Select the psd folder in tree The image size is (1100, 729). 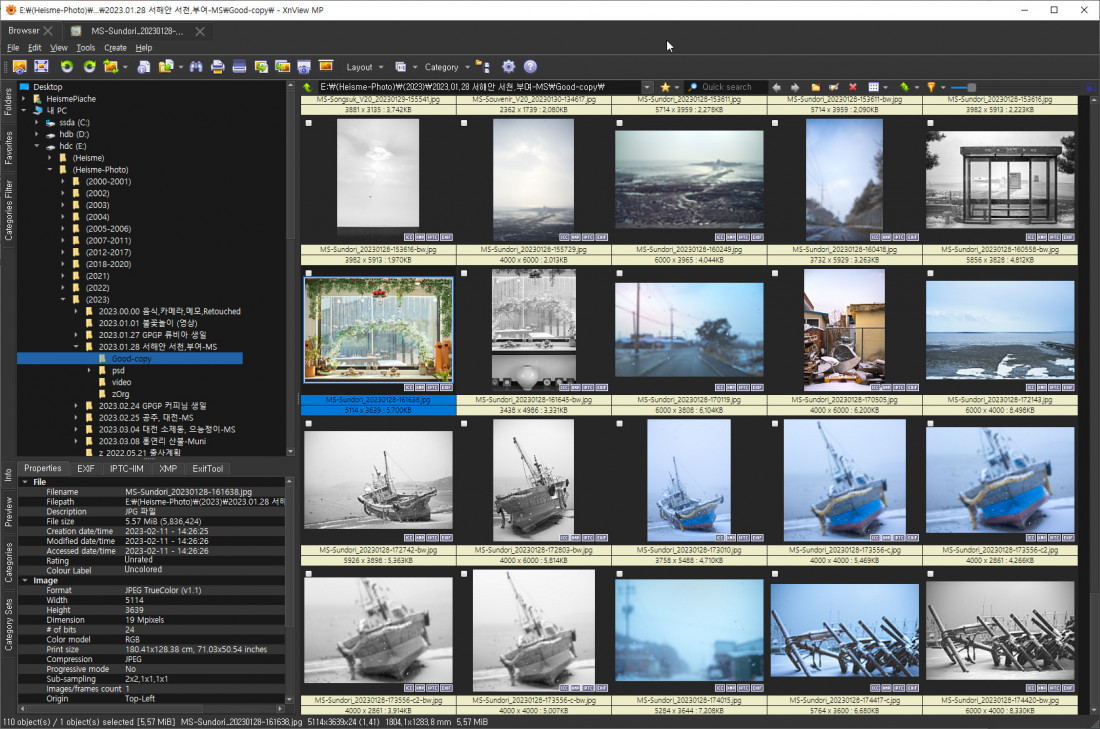pos(118,370)
